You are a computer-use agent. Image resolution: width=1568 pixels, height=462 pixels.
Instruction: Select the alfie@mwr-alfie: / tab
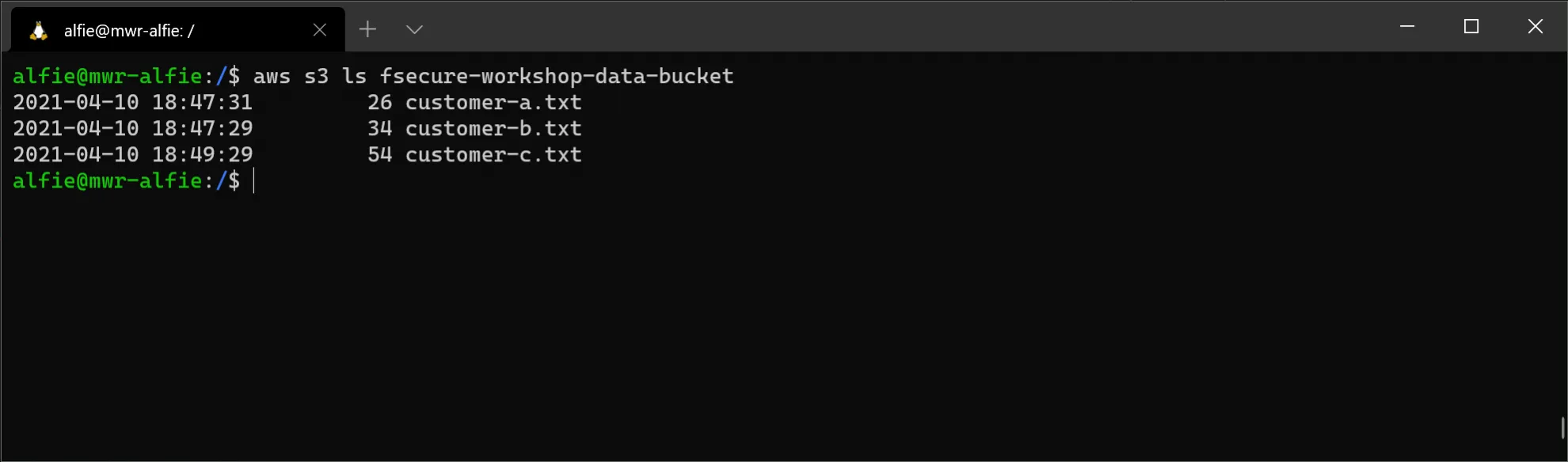click(x=178, y=30)
